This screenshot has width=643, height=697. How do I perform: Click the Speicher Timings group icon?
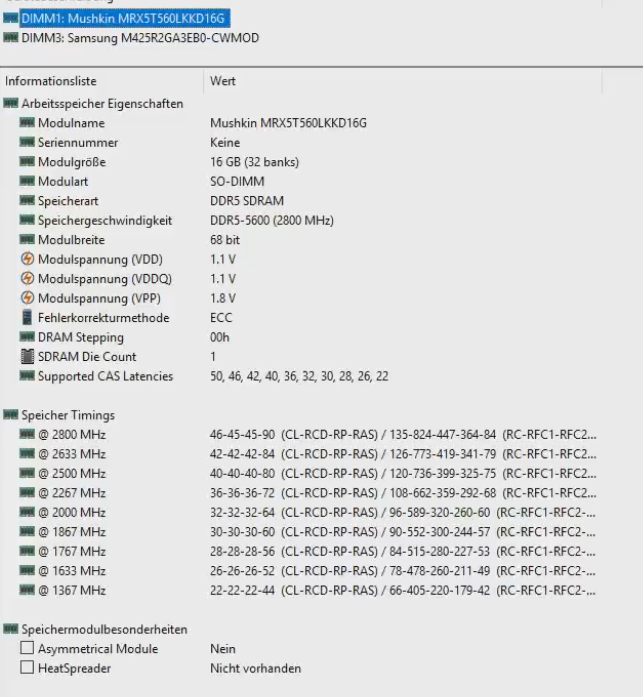[11, 415]
